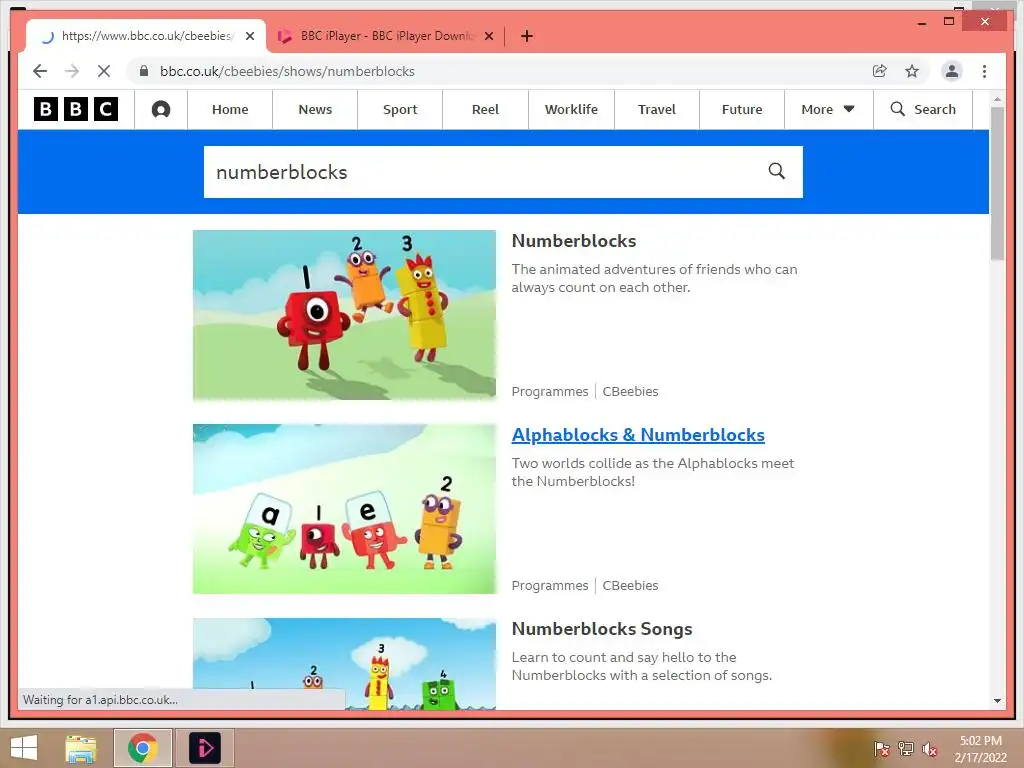Open the Chrome profile avatar
Image resolution: width=1024 pixels, height=768 pixels.
[952, 71]
